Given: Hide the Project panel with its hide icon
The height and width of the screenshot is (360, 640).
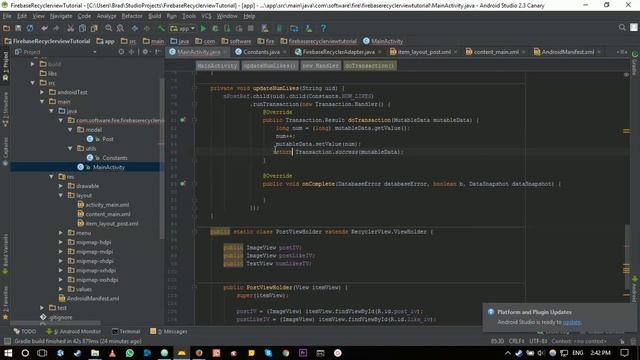Looking at the screenshot, I should point(158,52).
